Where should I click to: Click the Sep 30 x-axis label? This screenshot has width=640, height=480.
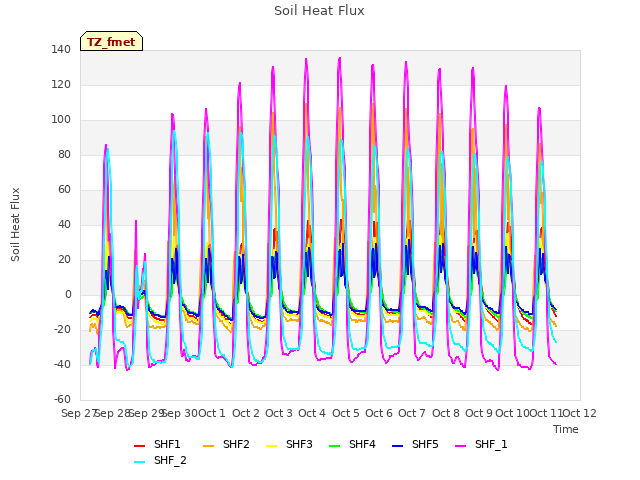pyautogui.click(x=180, y=413)
